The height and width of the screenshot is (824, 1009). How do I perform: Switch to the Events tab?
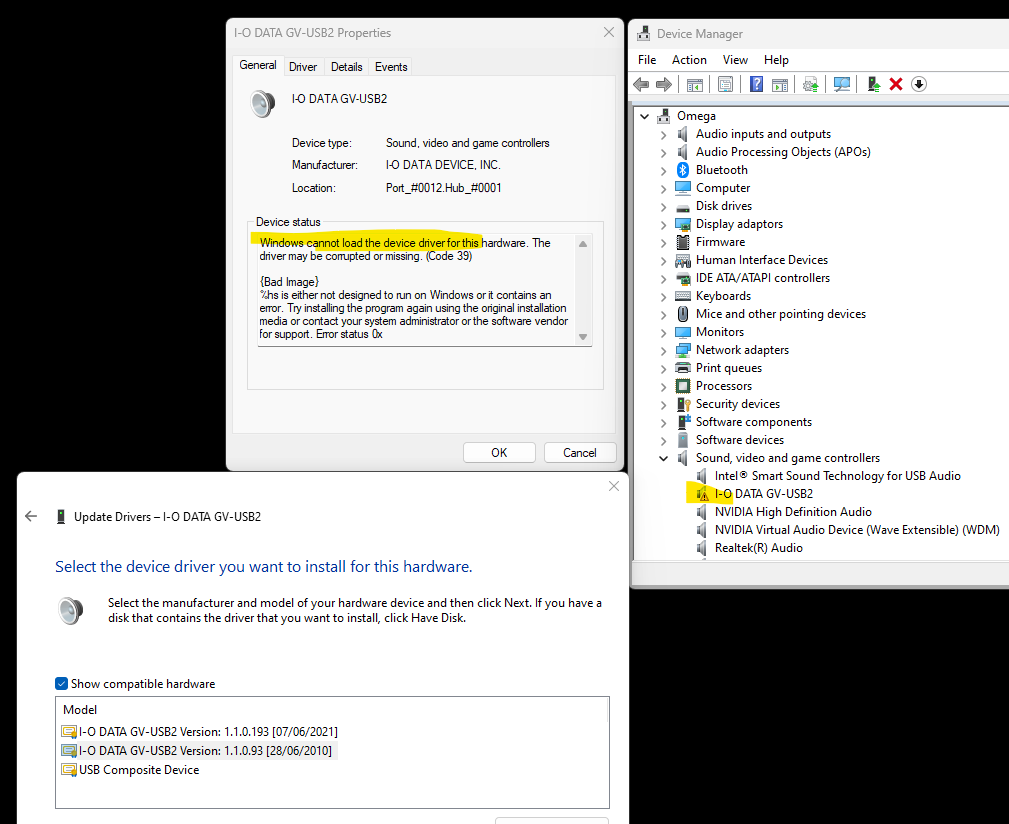tap(391, 67)
